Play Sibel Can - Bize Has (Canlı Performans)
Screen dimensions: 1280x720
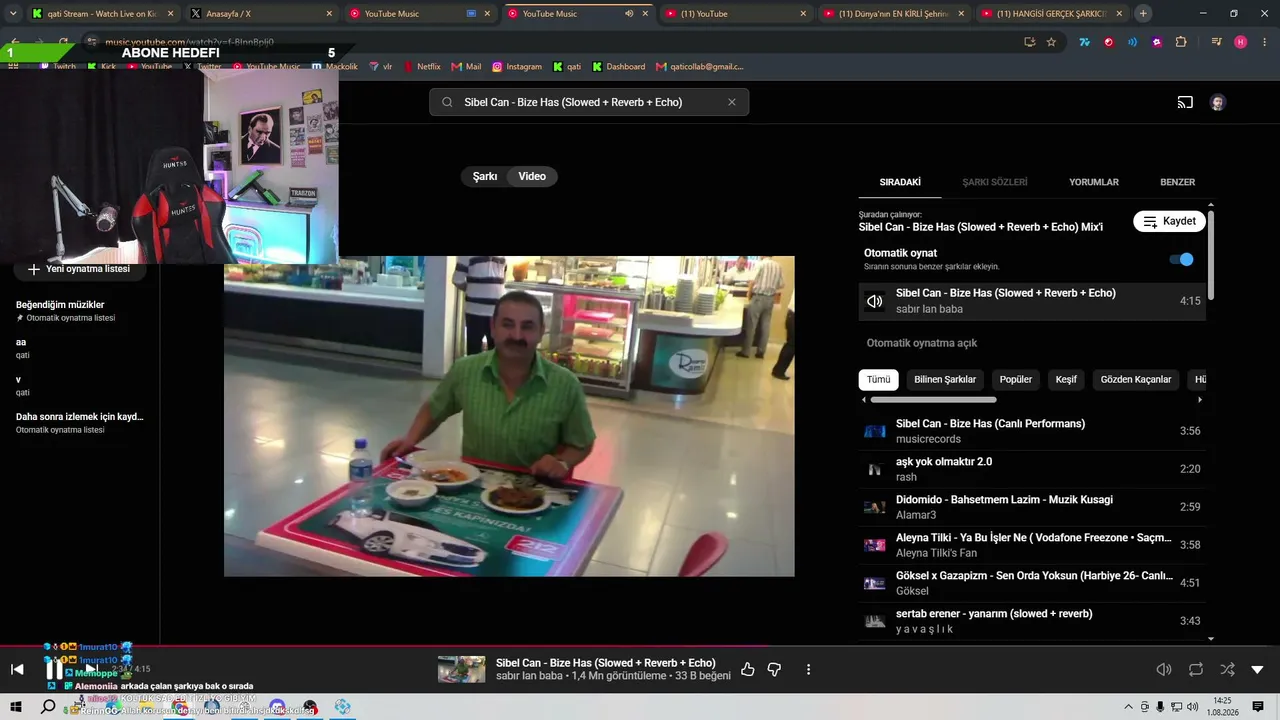point(1032,431)
